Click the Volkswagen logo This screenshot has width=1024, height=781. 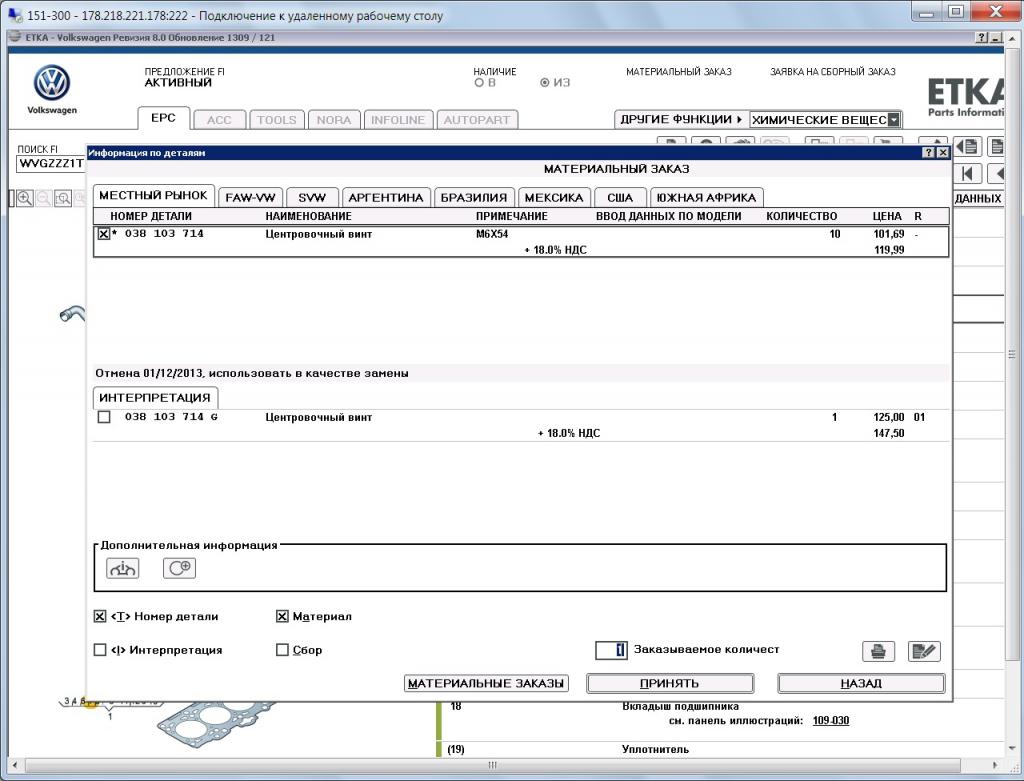(52, 82)
